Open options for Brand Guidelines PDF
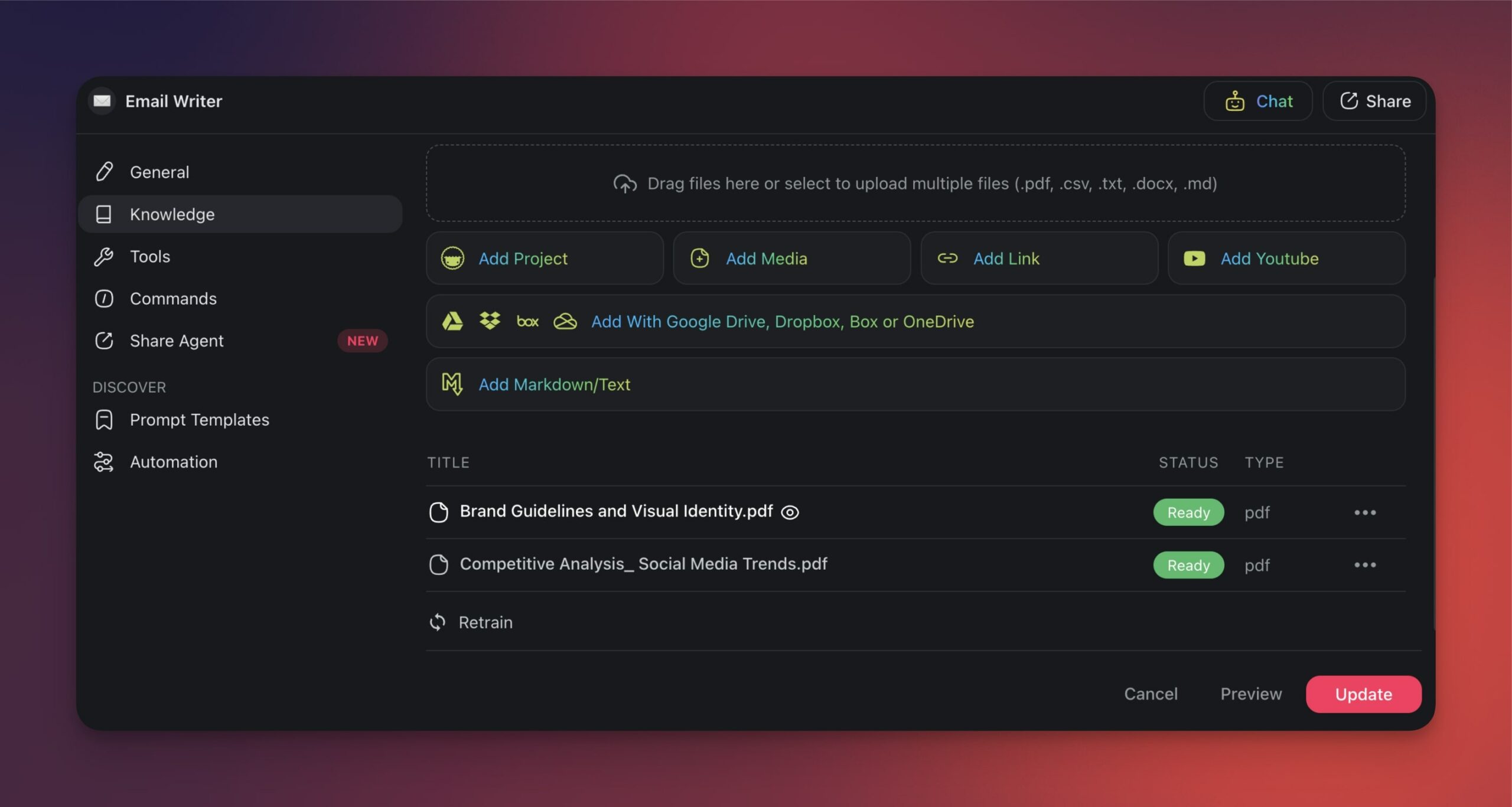 (x=1365, y=511)
